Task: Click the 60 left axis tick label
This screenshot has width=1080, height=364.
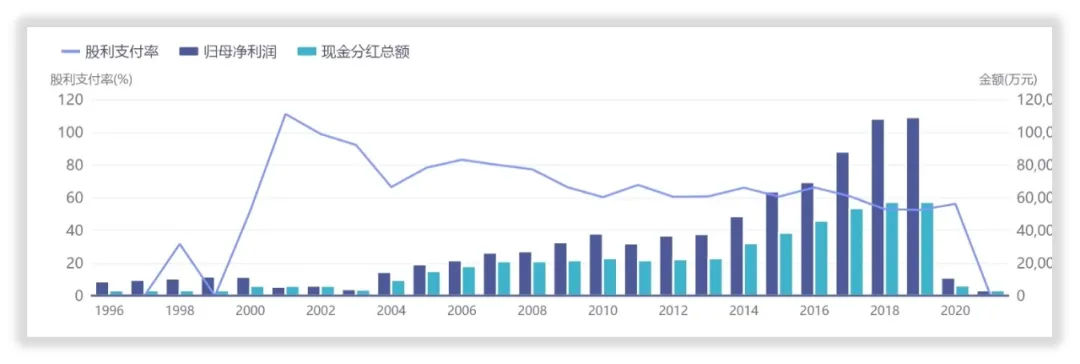Action: 75,198
